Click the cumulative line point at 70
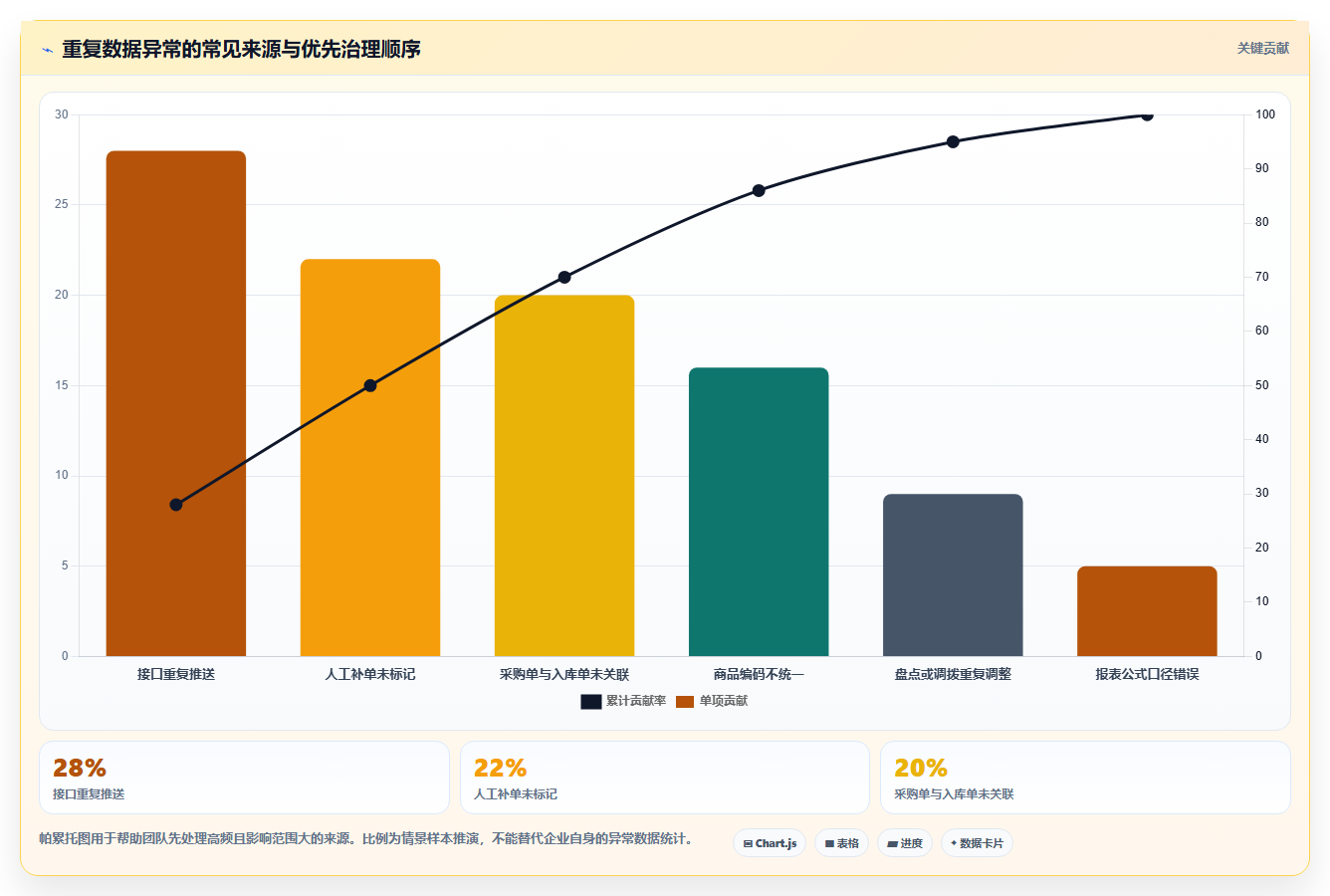The height and width of the screenshot is (896, 1330). [564, 277]
